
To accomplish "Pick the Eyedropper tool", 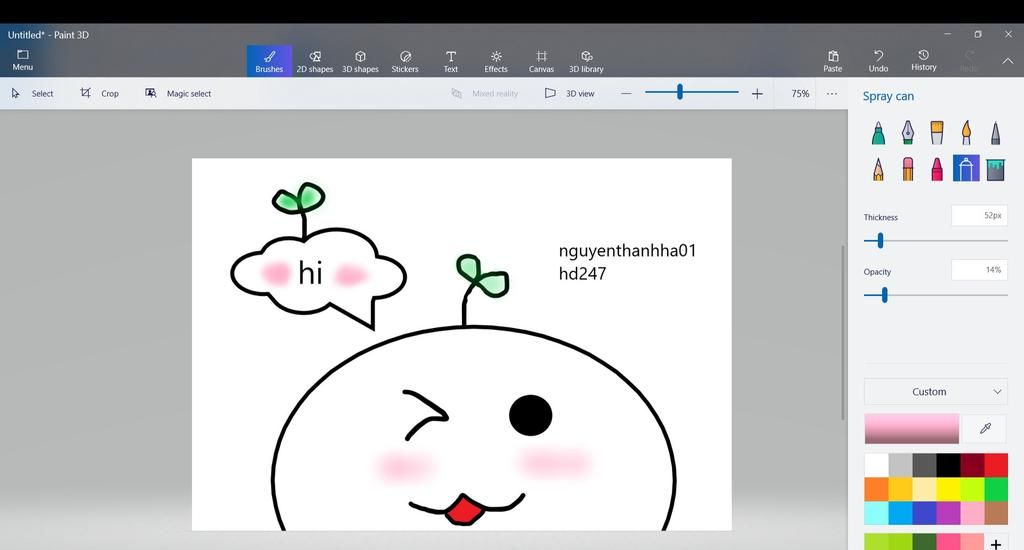I will pyautogui.click(x=985, y=429).
